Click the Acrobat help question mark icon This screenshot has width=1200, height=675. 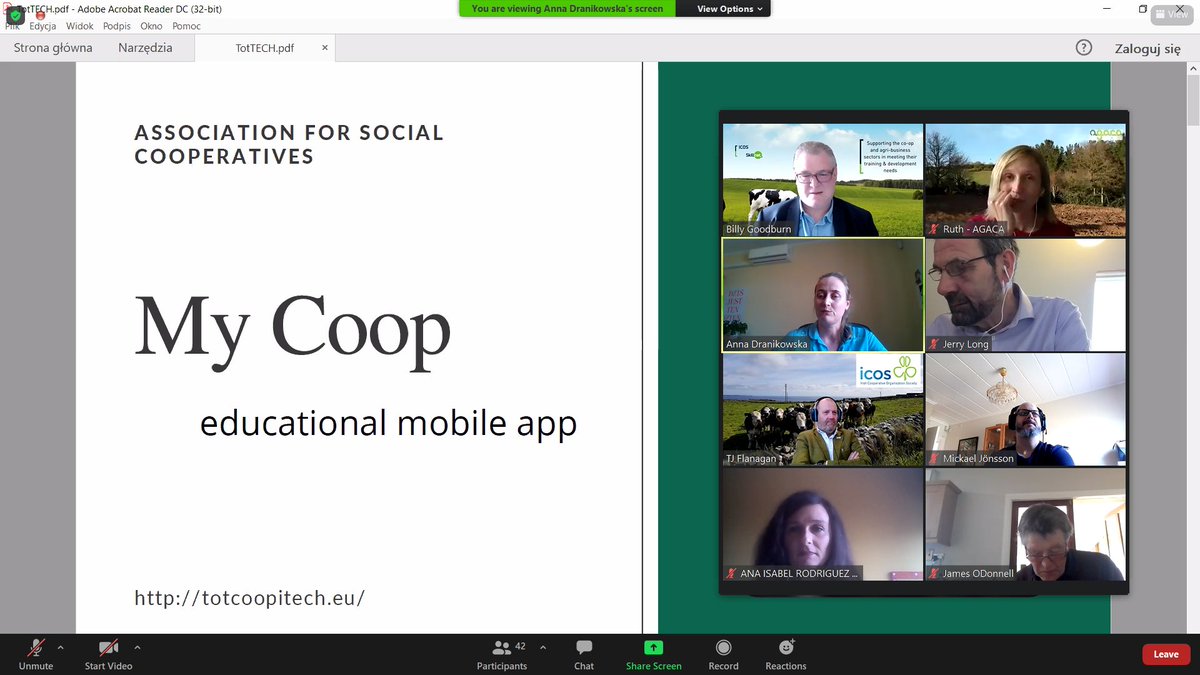[x=1084, y=47]
